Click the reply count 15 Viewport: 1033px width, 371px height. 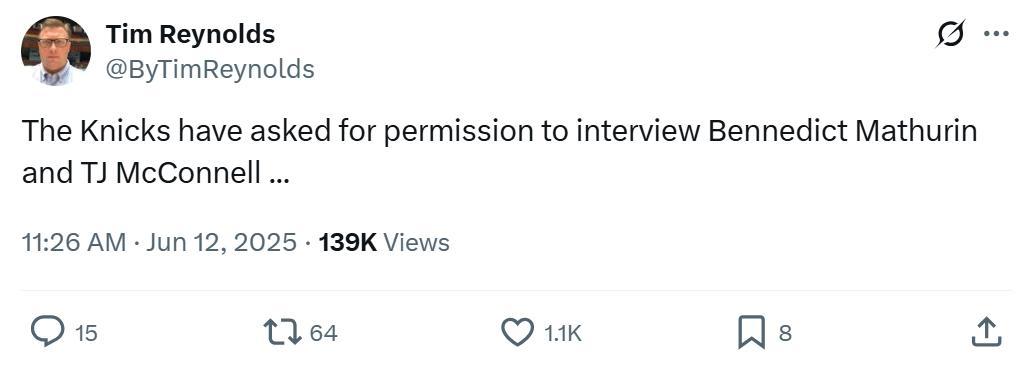86,333
